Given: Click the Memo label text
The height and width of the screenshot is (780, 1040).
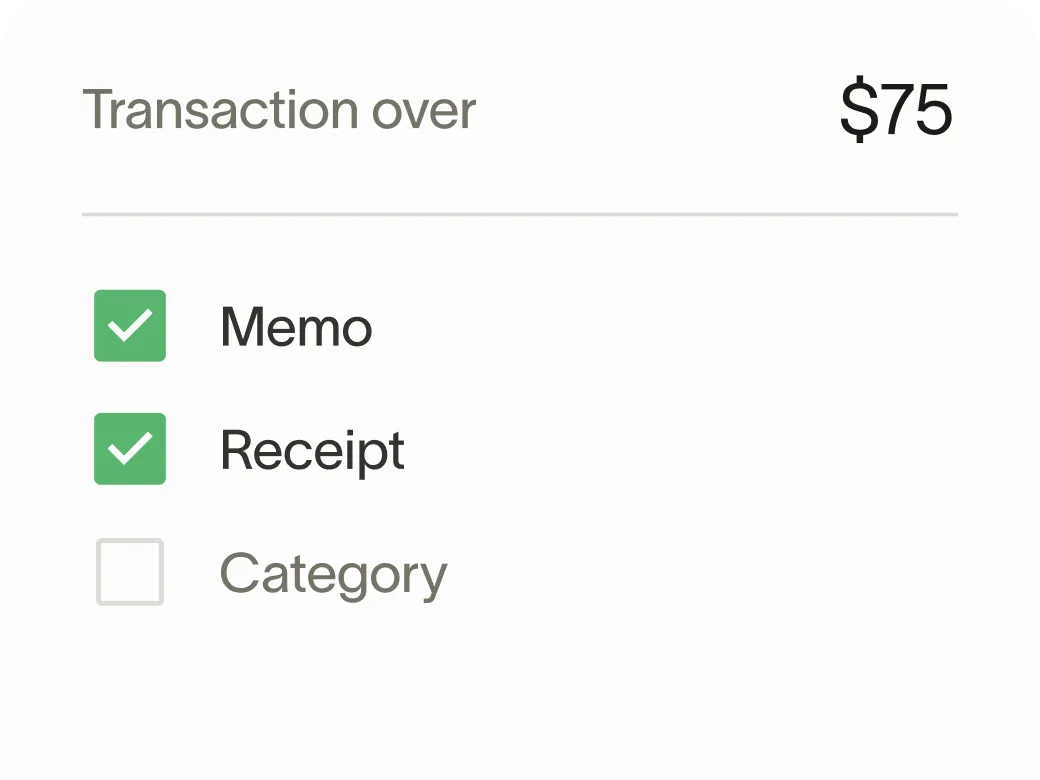Looking at the screenshot, I should tap(296, 326).
